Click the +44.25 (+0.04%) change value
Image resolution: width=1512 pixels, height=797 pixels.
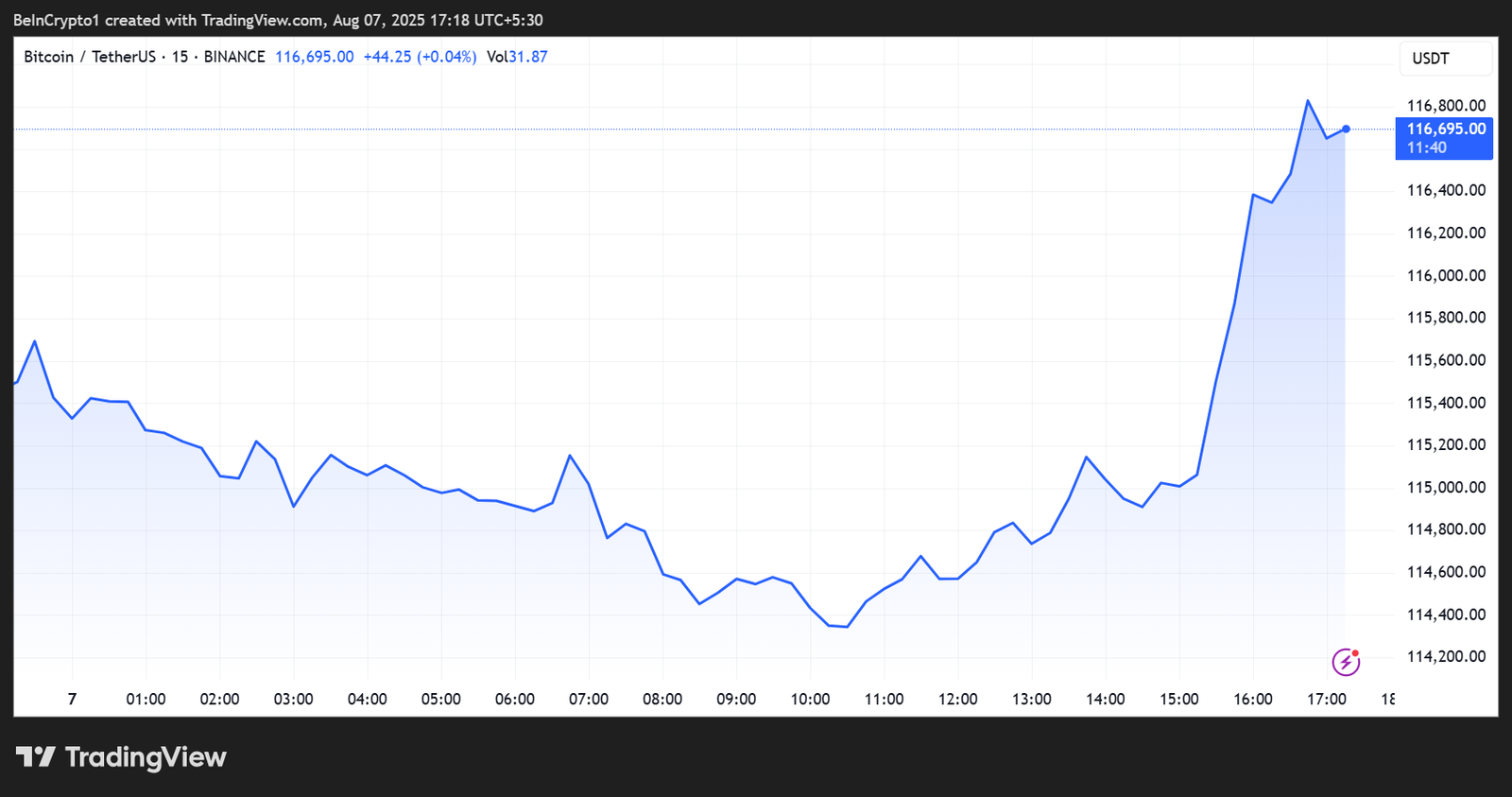[420, 57]
